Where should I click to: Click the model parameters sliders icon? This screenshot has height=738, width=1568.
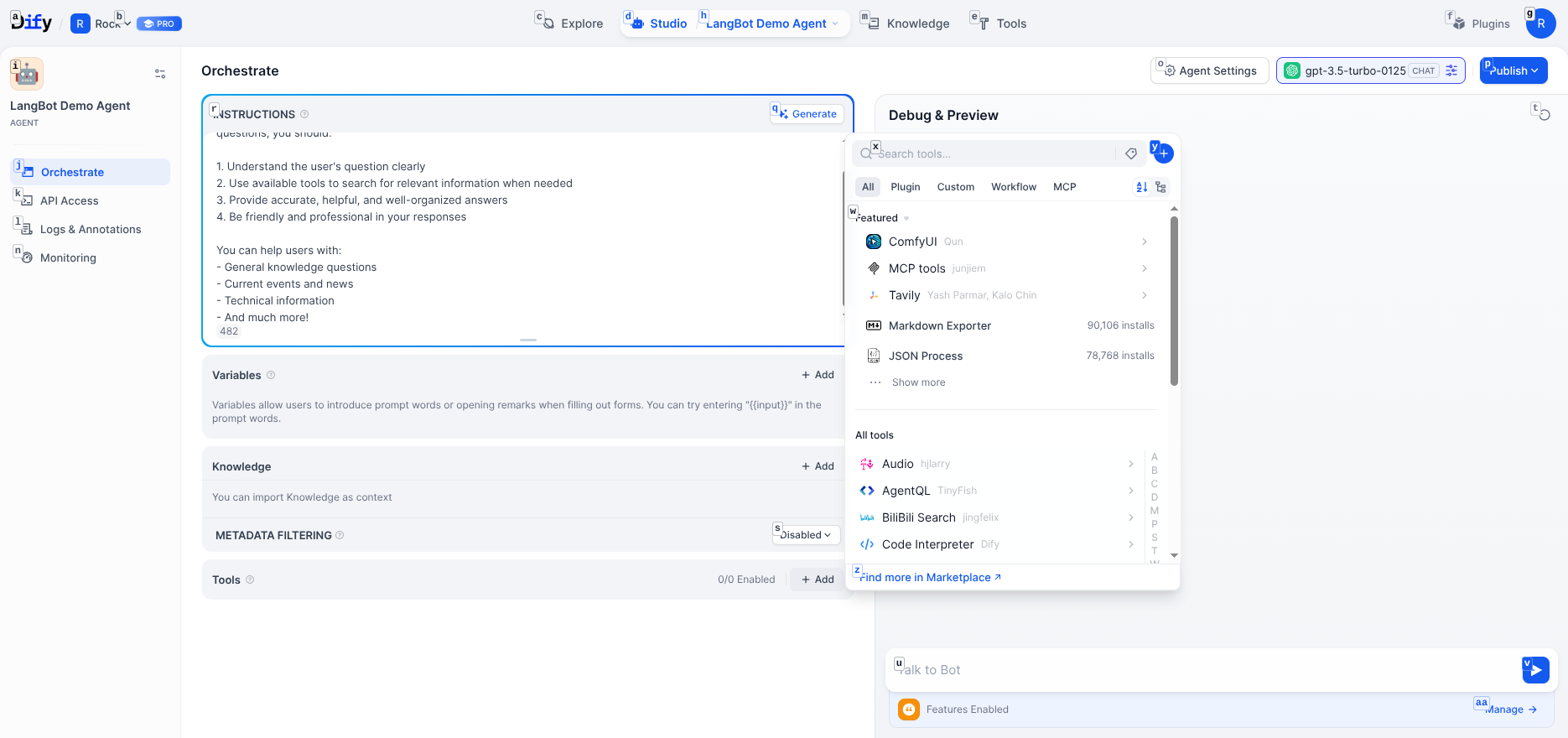click(1451, 70)
